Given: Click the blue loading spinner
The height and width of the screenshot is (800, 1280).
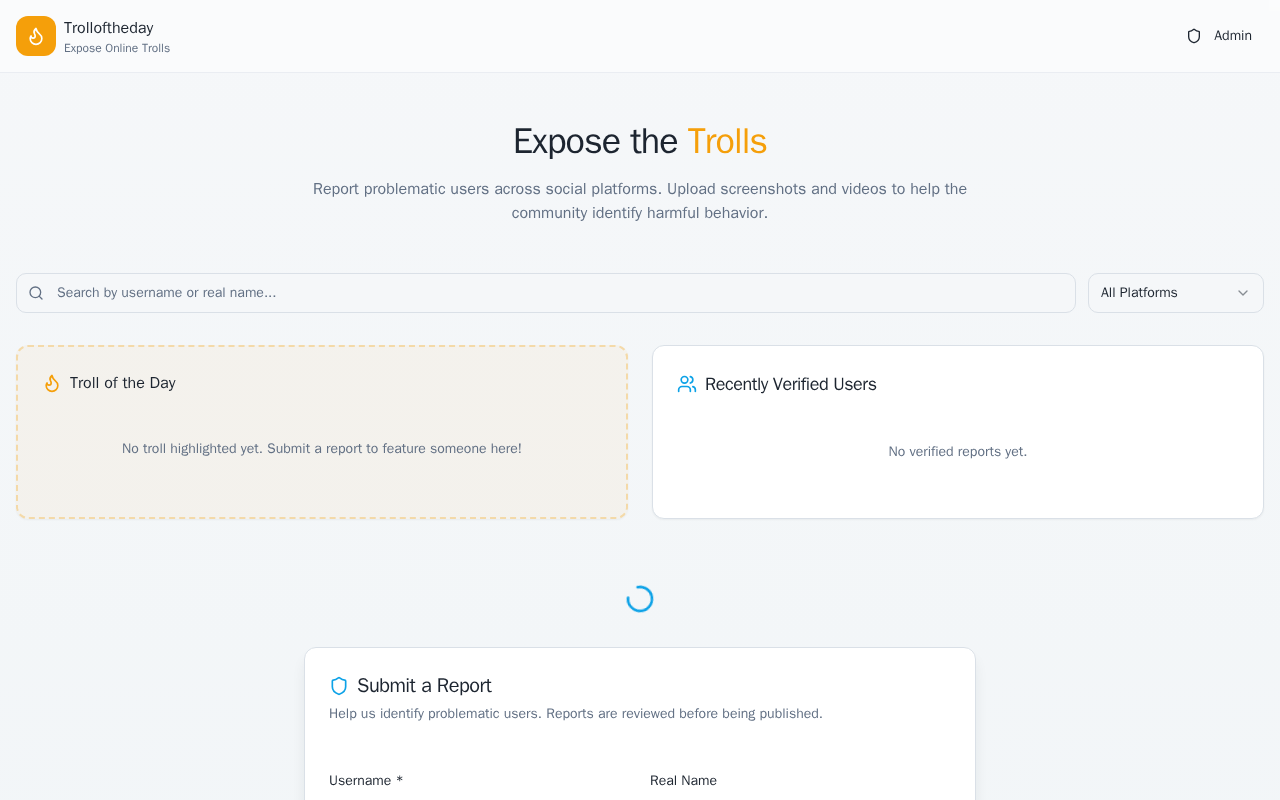Looking at the screenshot, I should [640, 599].
